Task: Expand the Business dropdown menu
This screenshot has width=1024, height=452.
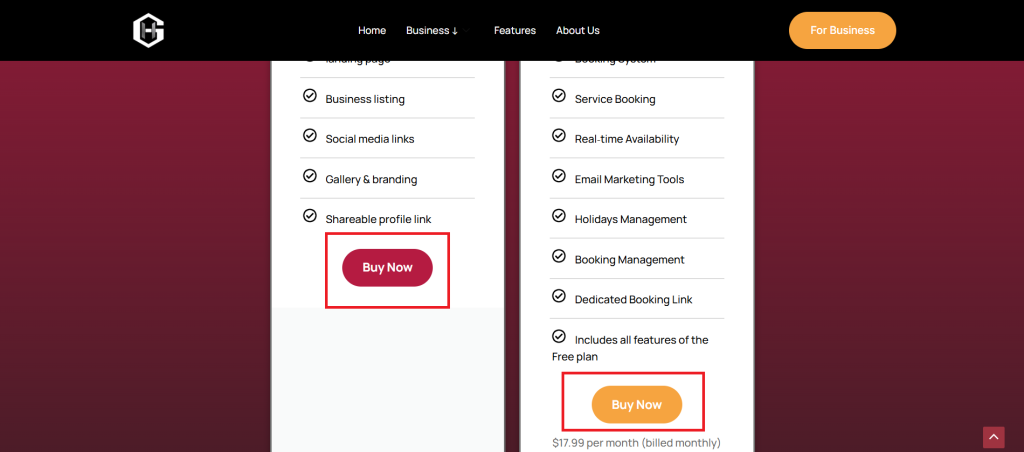Action: [x=432, y=31]
